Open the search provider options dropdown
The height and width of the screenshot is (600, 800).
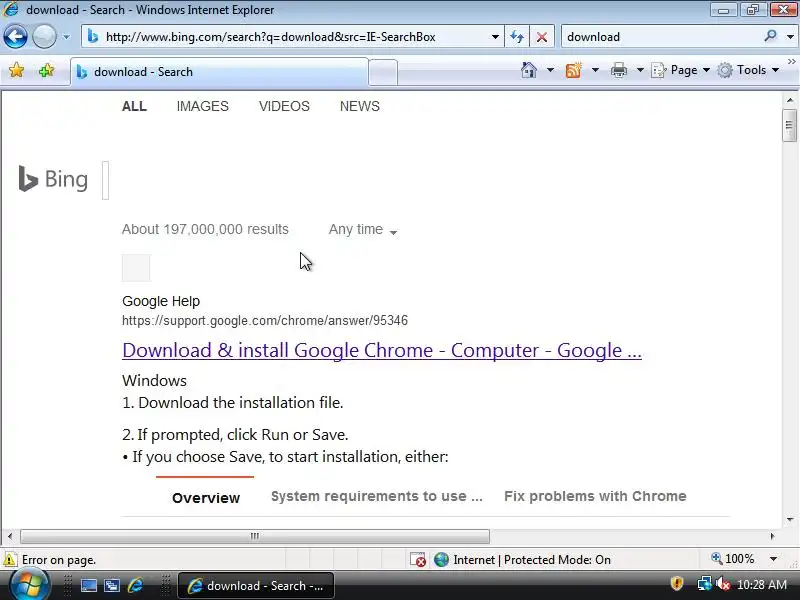pos(790,37)
